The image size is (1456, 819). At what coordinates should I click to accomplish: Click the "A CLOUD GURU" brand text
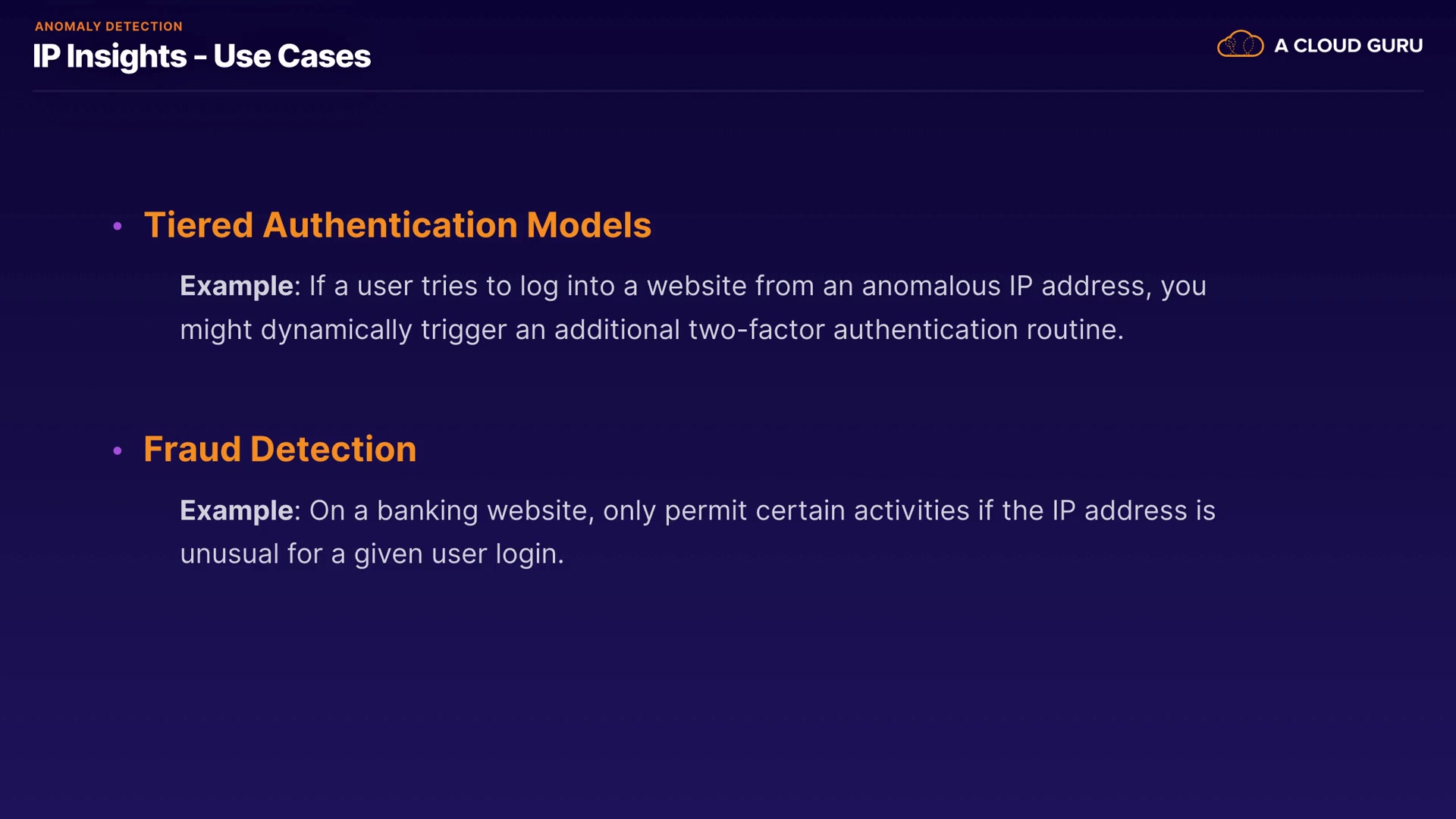click(x=1348, y=45)
